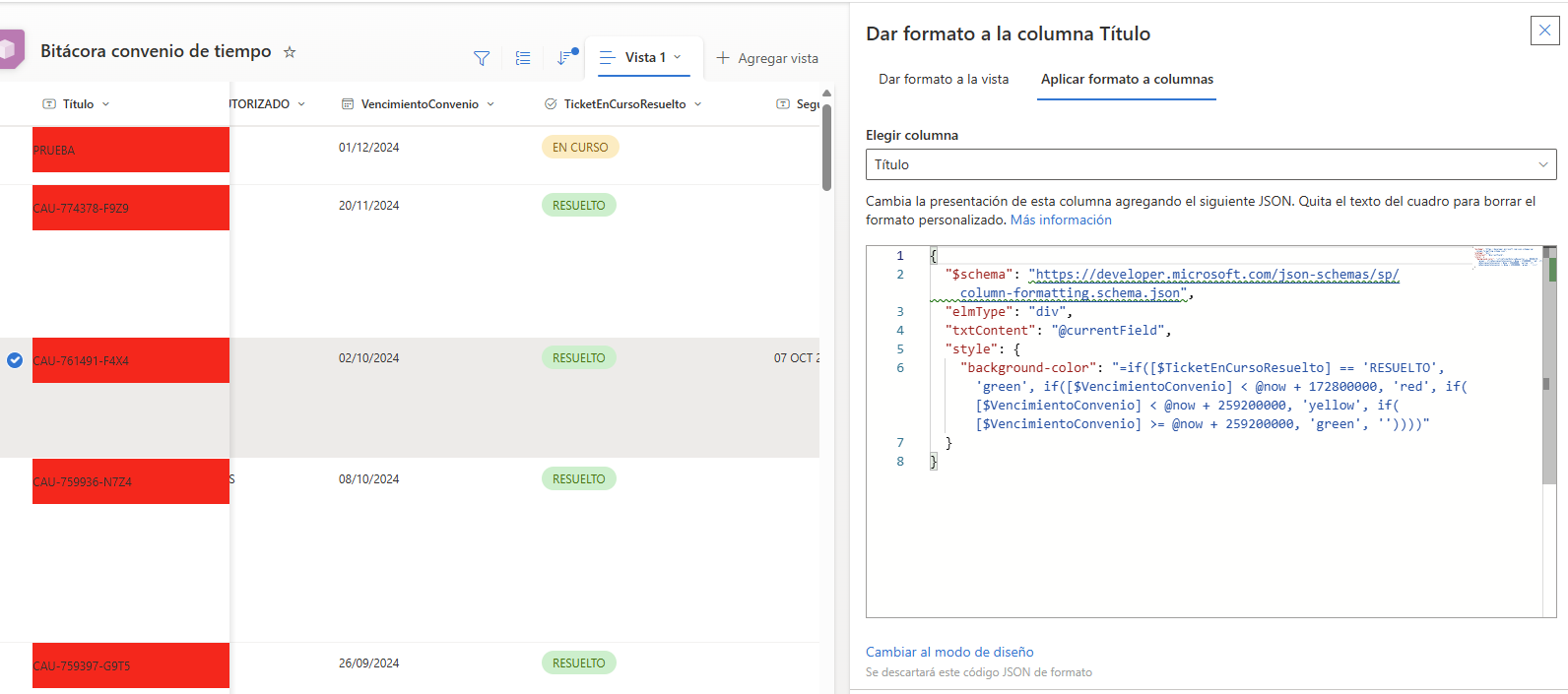1568x694 pixels.
Task: Click the sort icon with blue dot
Action: [x=565, y=57]
